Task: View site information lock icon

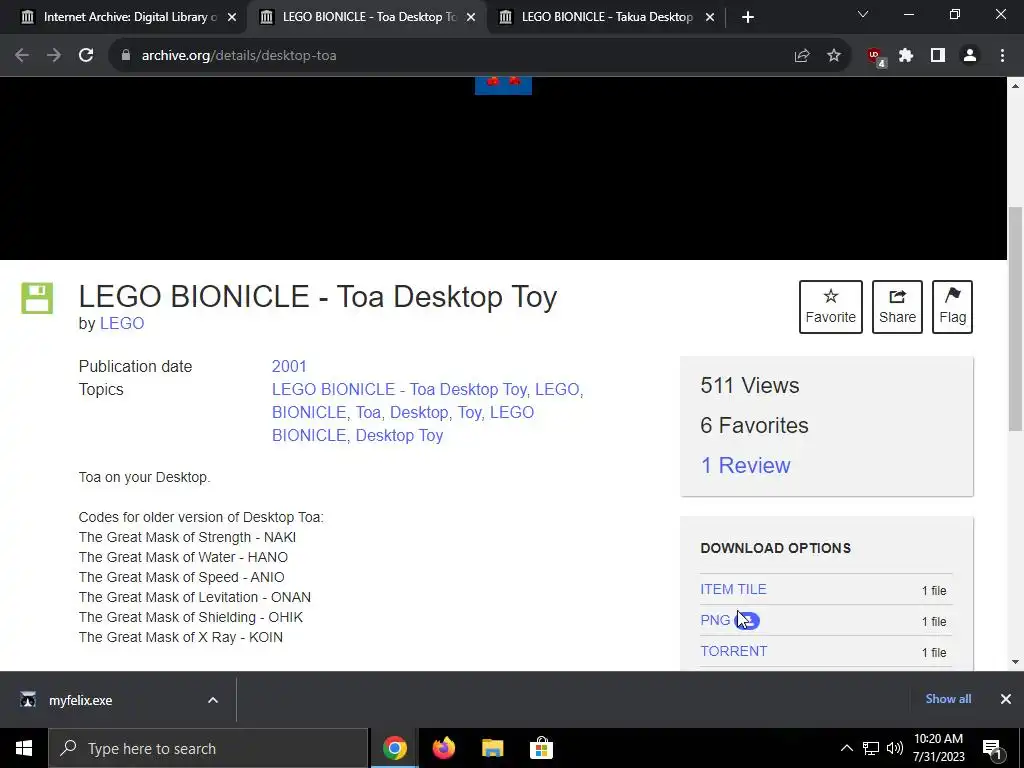Action: pos(126,56)
